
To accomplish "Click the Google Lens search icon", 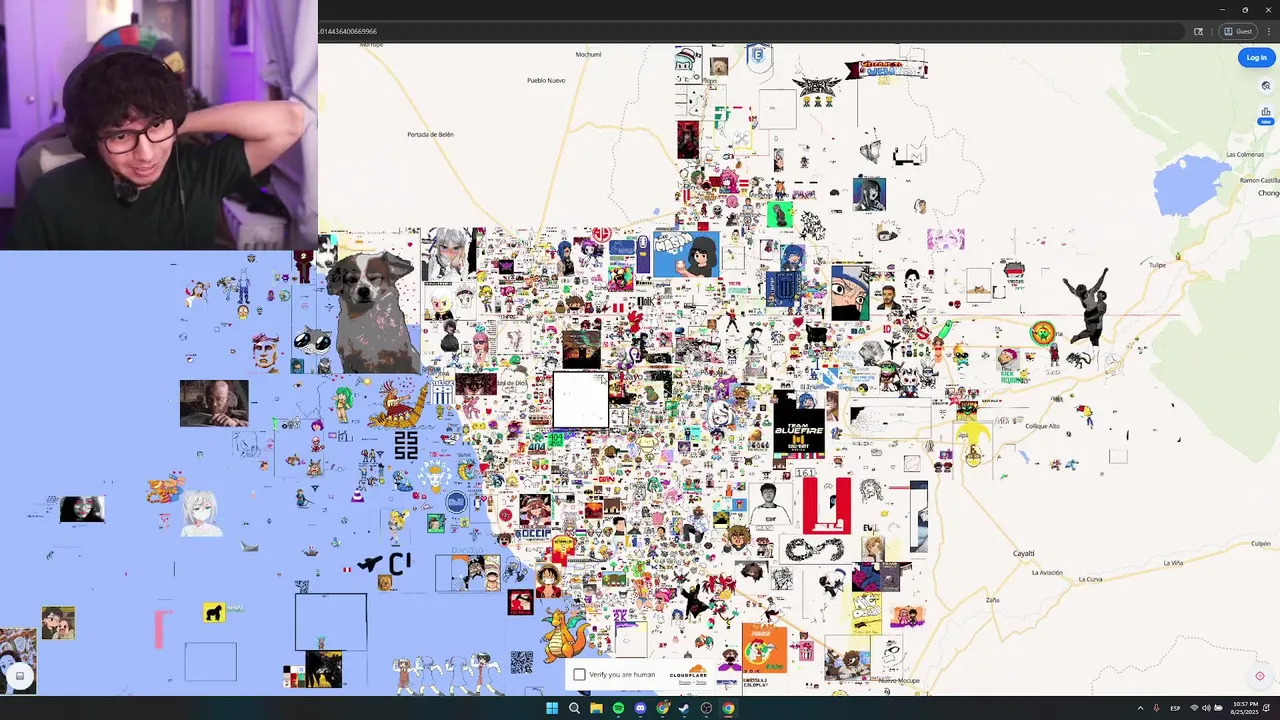I will pyautogui.click(x=1198, y=31).
